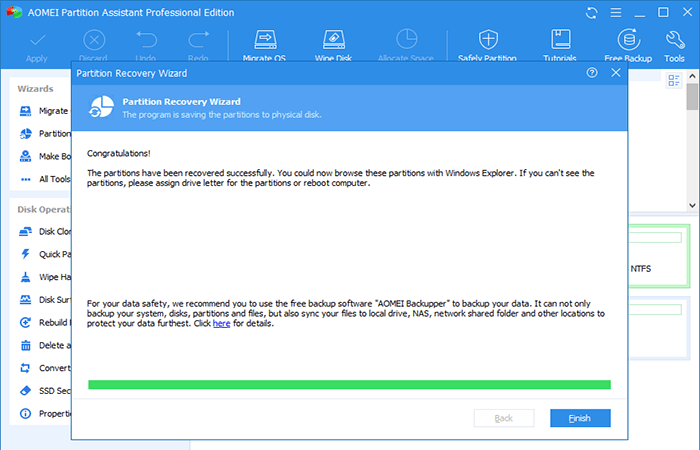This screenshot has height=450, width=700.
Task: Open the hamburger menu in title bar
Action: (x=616, y=12)
